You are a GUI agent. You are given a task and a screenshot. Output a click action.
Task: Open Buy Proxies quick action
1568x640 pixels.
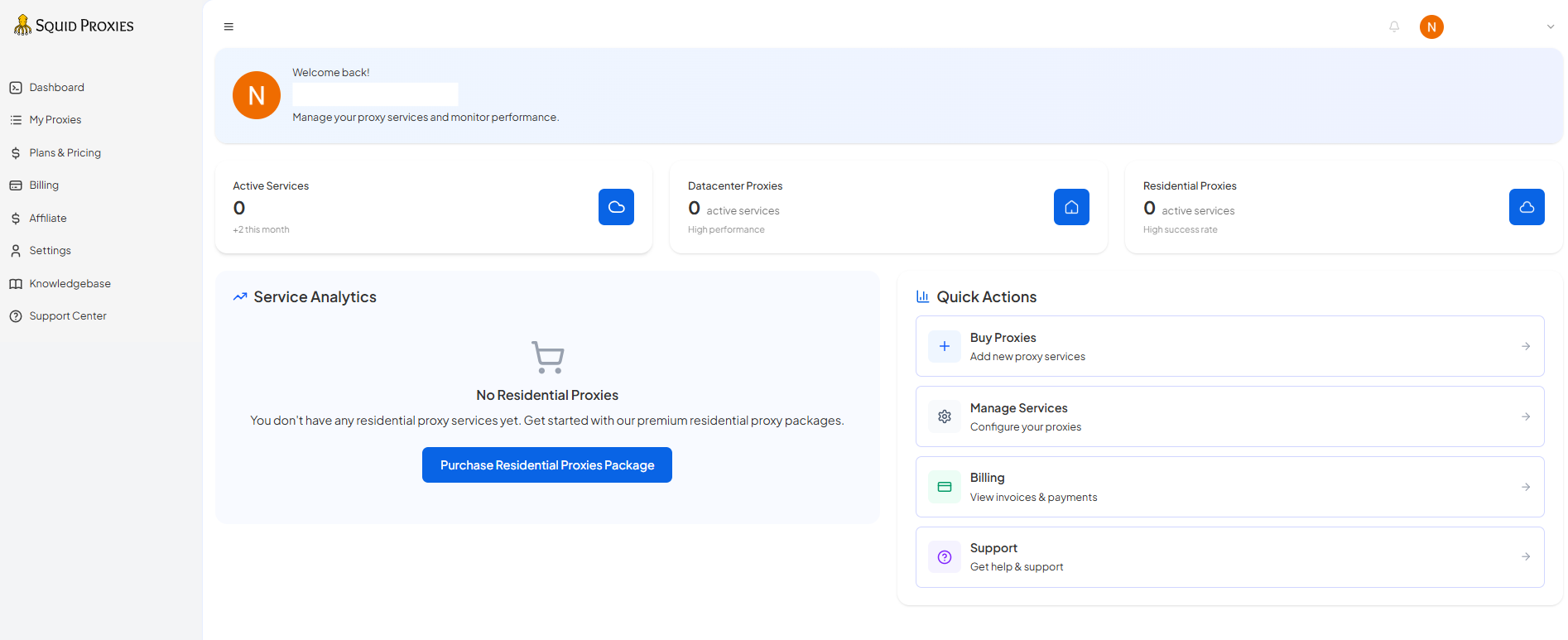point(1230,346)
